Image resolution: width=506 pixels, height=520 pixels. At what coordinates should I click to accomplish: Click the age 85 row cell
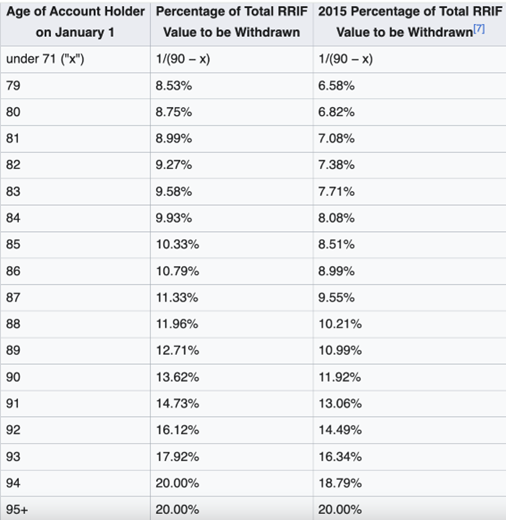point(75,244)
